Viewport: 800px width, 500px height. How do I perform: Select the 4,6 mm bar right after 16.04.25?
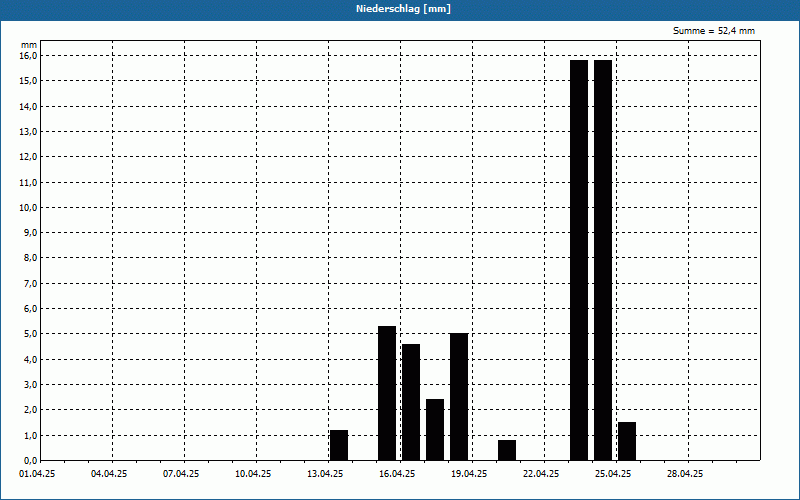tap(411, 403)
